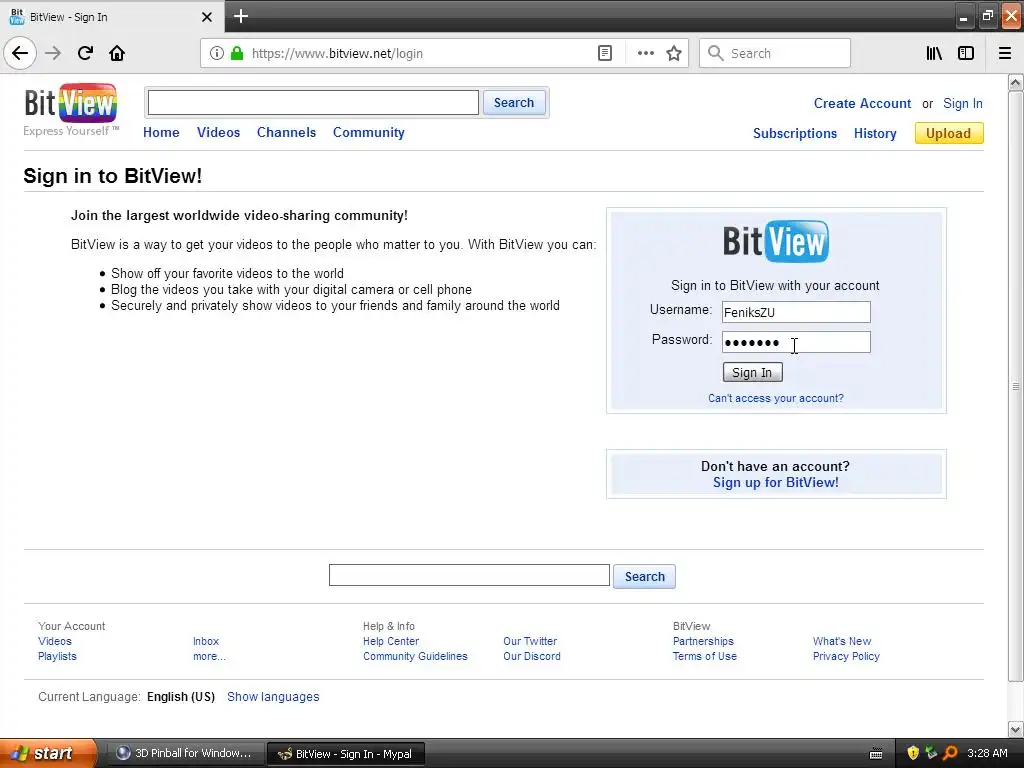This screenshot has height=768, width=1024.
Task: Click into the Password field
Action: [x=796, y=342]
